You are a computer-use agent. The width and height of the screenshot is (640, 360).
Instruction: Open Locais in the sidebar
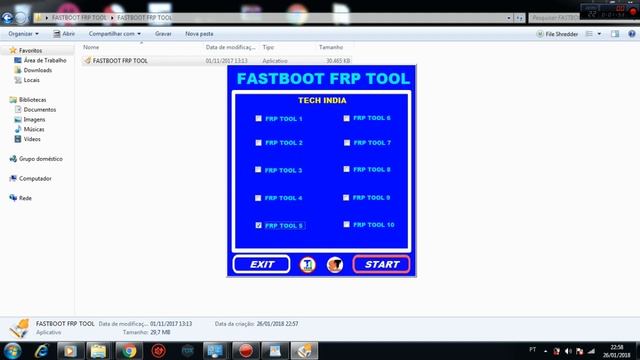pyautogui.click(x=27, y=80)
